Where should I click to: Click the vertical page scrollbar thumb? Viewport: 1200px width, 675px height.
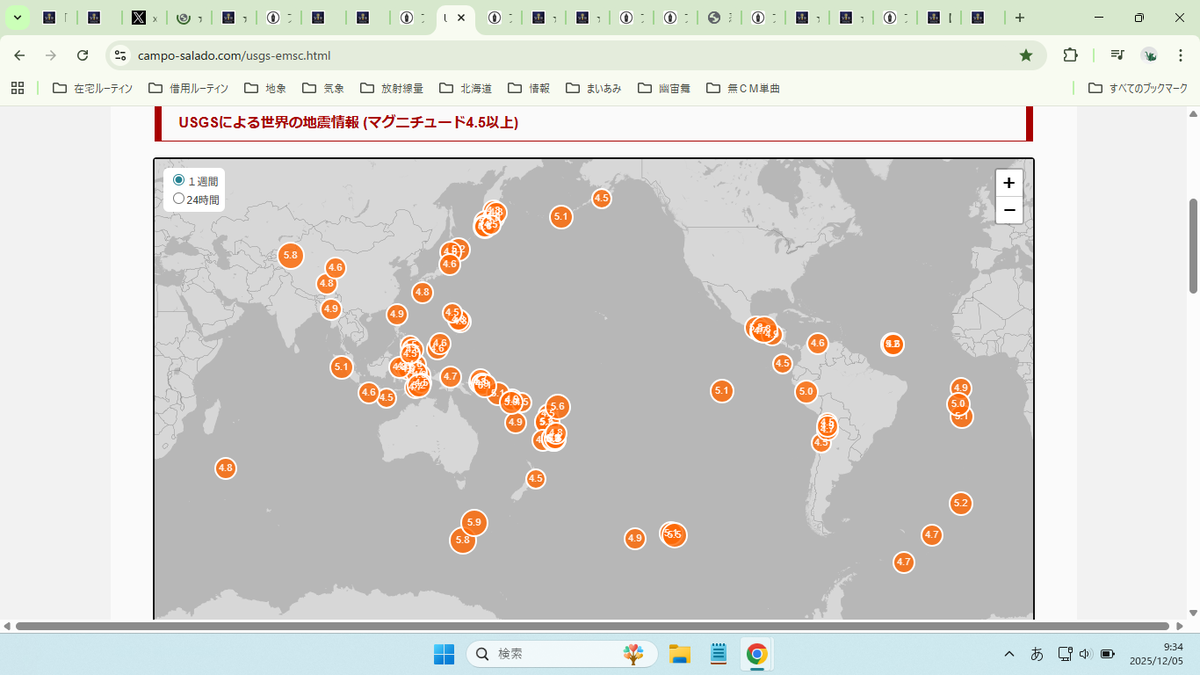[1193, 245]
